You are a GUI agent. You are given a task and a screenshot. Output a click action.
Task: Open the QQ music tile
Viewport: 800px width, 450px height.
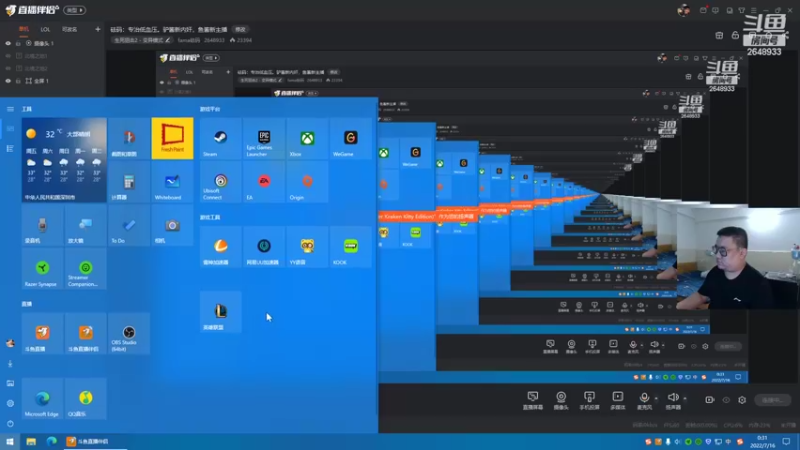coord(86,399)
